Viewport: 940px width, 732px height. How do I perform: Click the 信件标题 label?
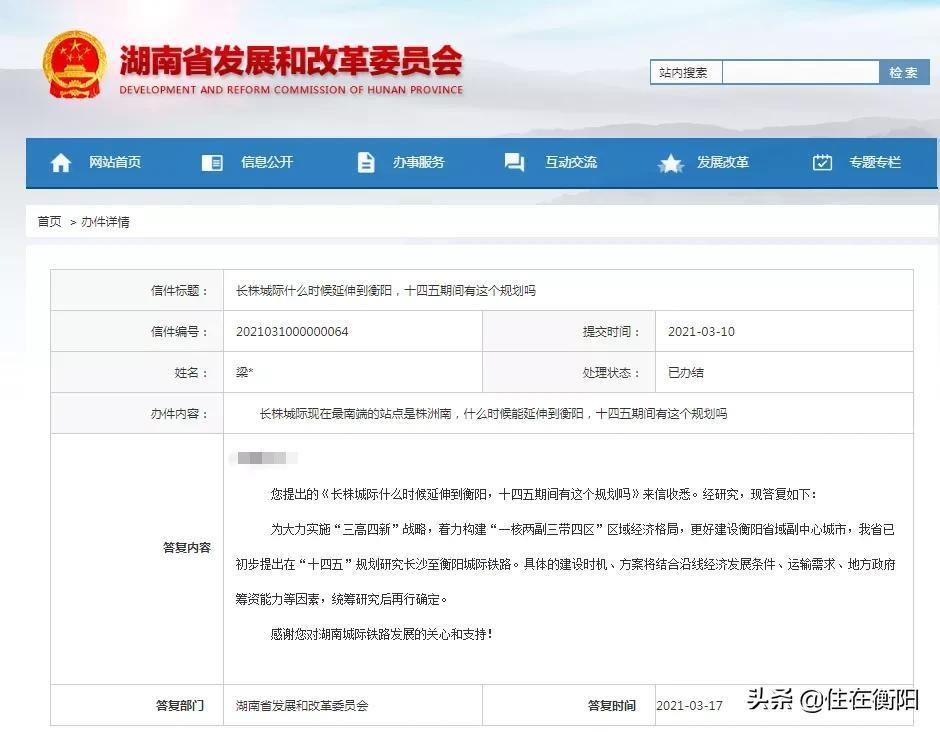179,291
